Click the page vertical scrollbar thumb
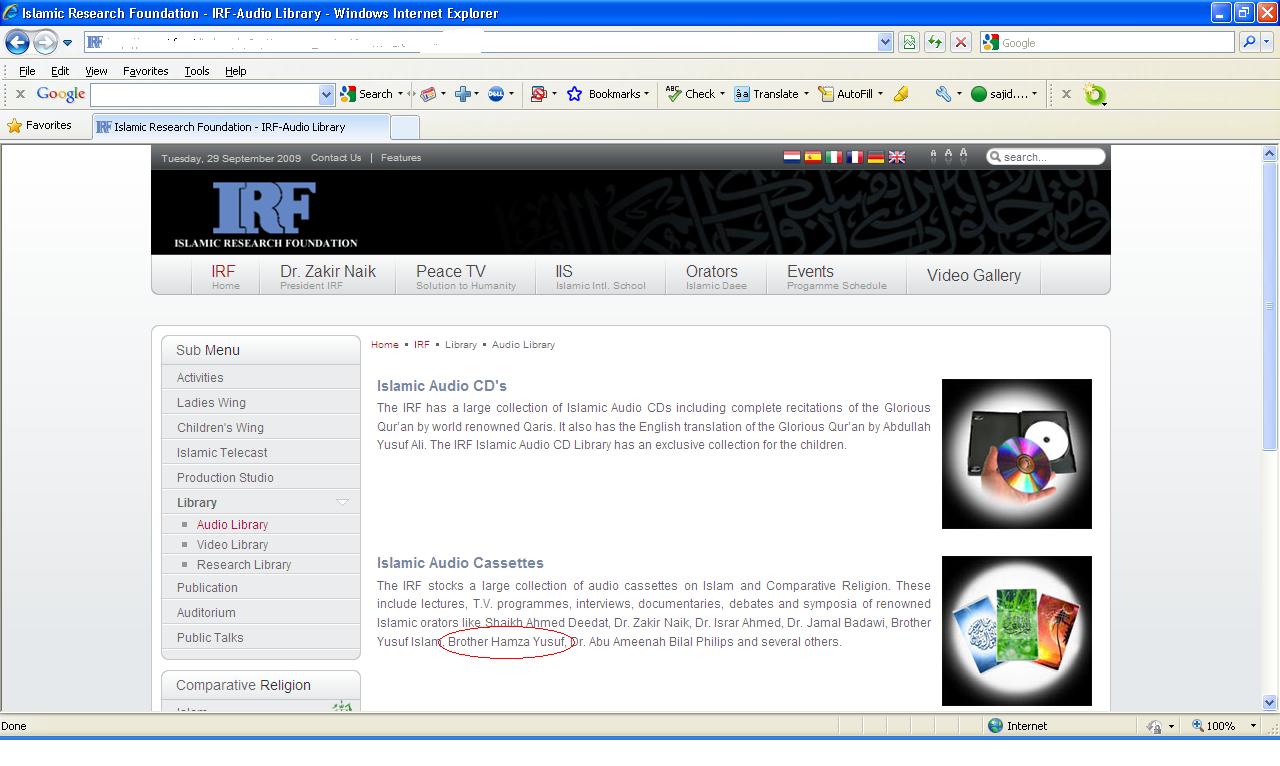Image resolution: width=1280 pixels, height=766 pixels. coord(1270,305)
